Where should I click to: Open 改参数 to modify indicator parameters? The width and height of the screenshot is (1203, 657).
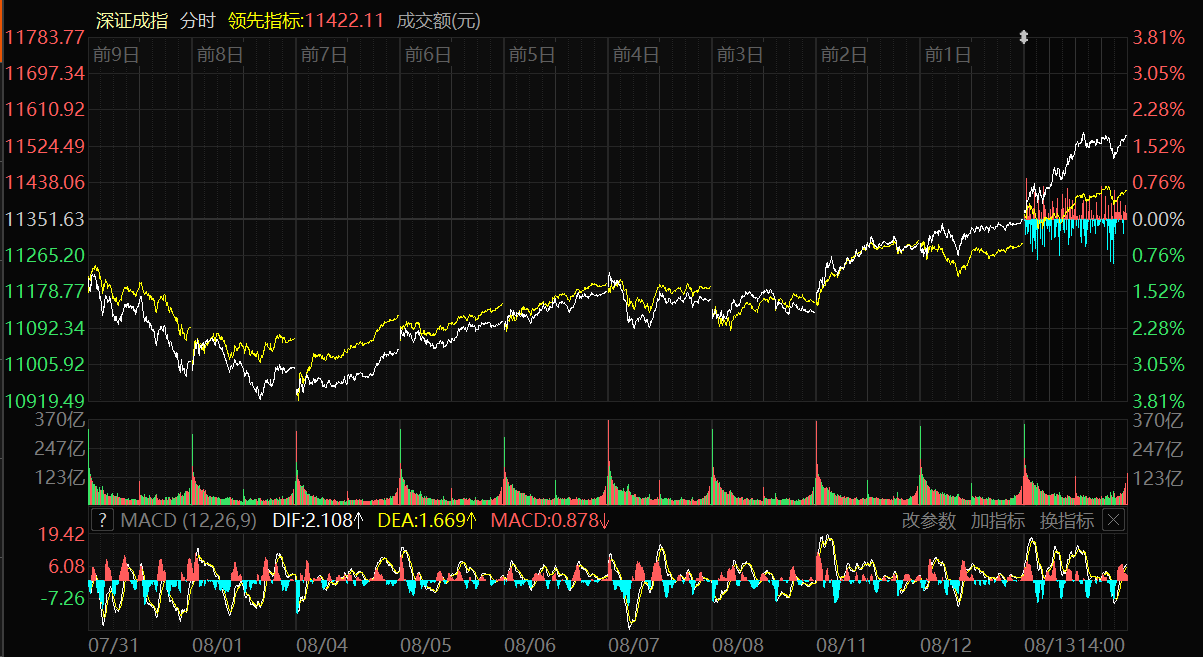(x=928, y=520)
